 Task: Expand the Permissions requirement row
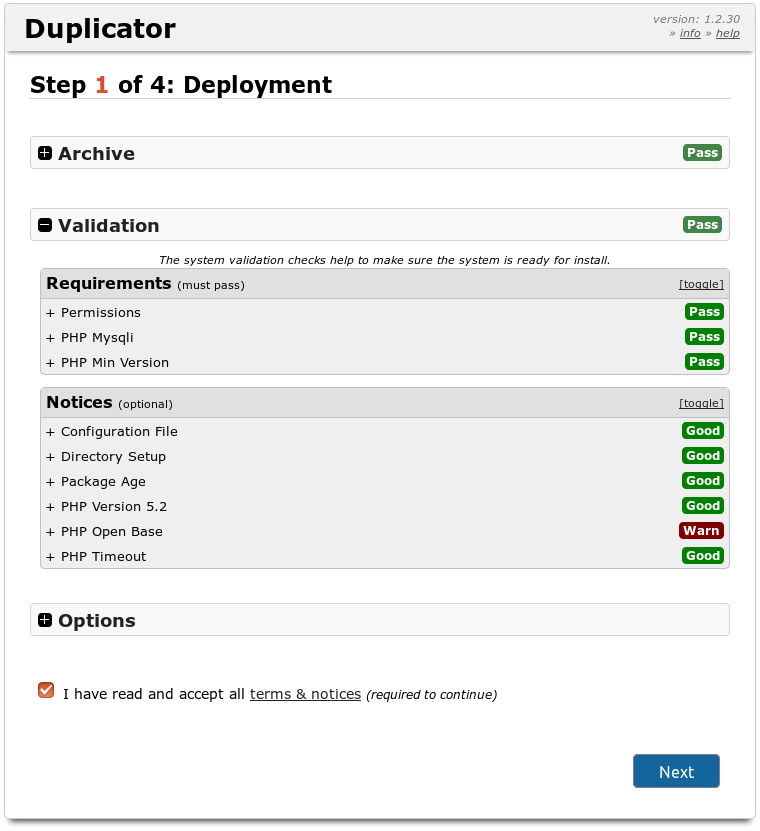(94, 313)
